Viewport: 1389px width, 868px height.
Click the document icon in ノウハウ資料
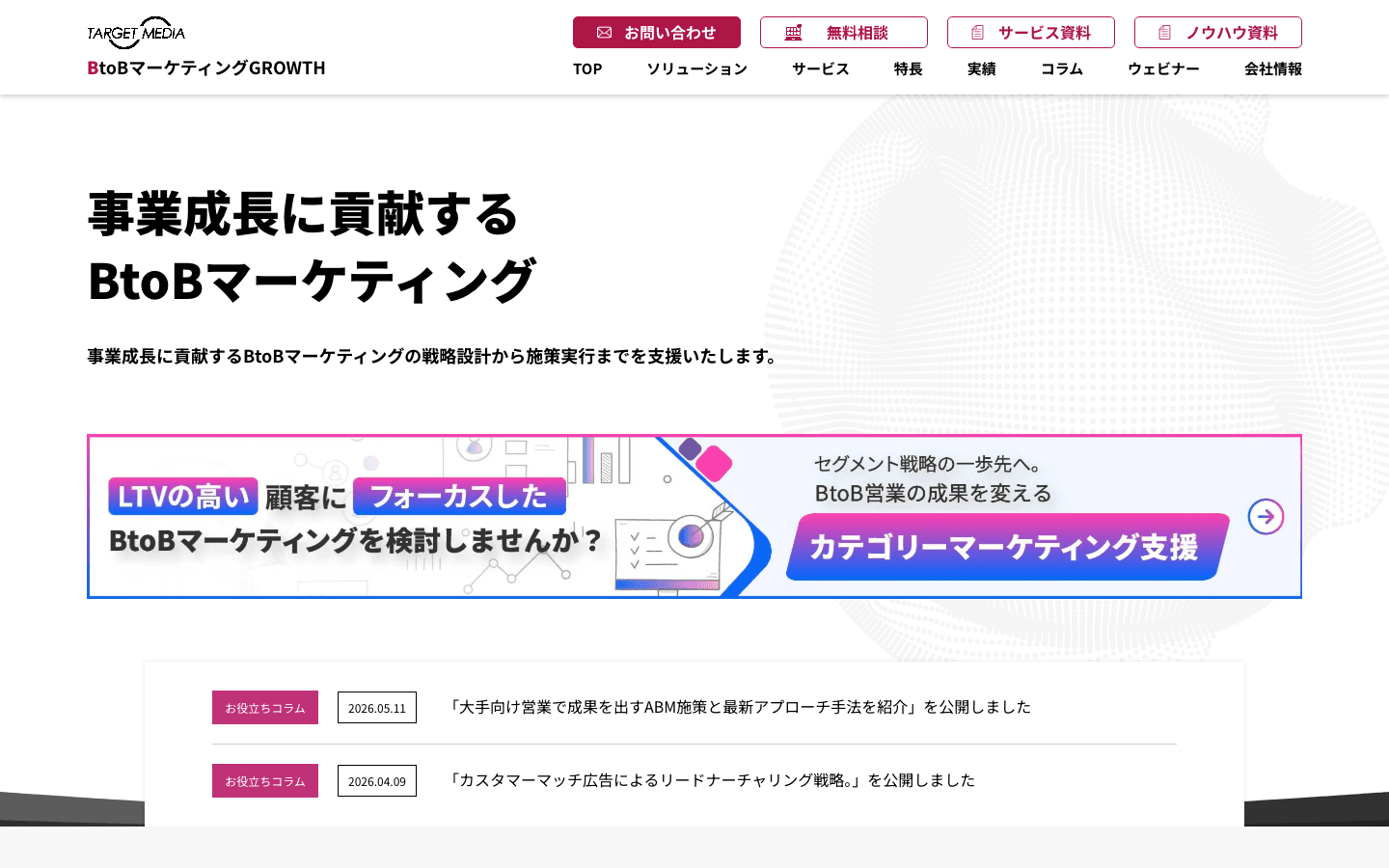point(1165,33)
